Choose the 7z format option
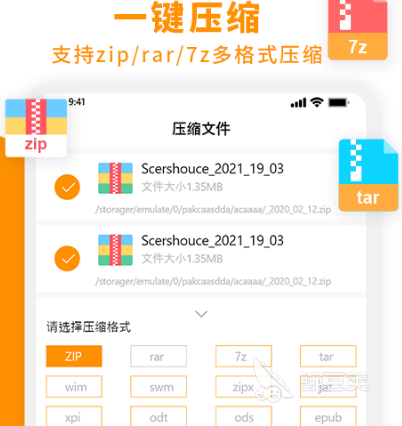The image size is (402, 426). [243, 356]
